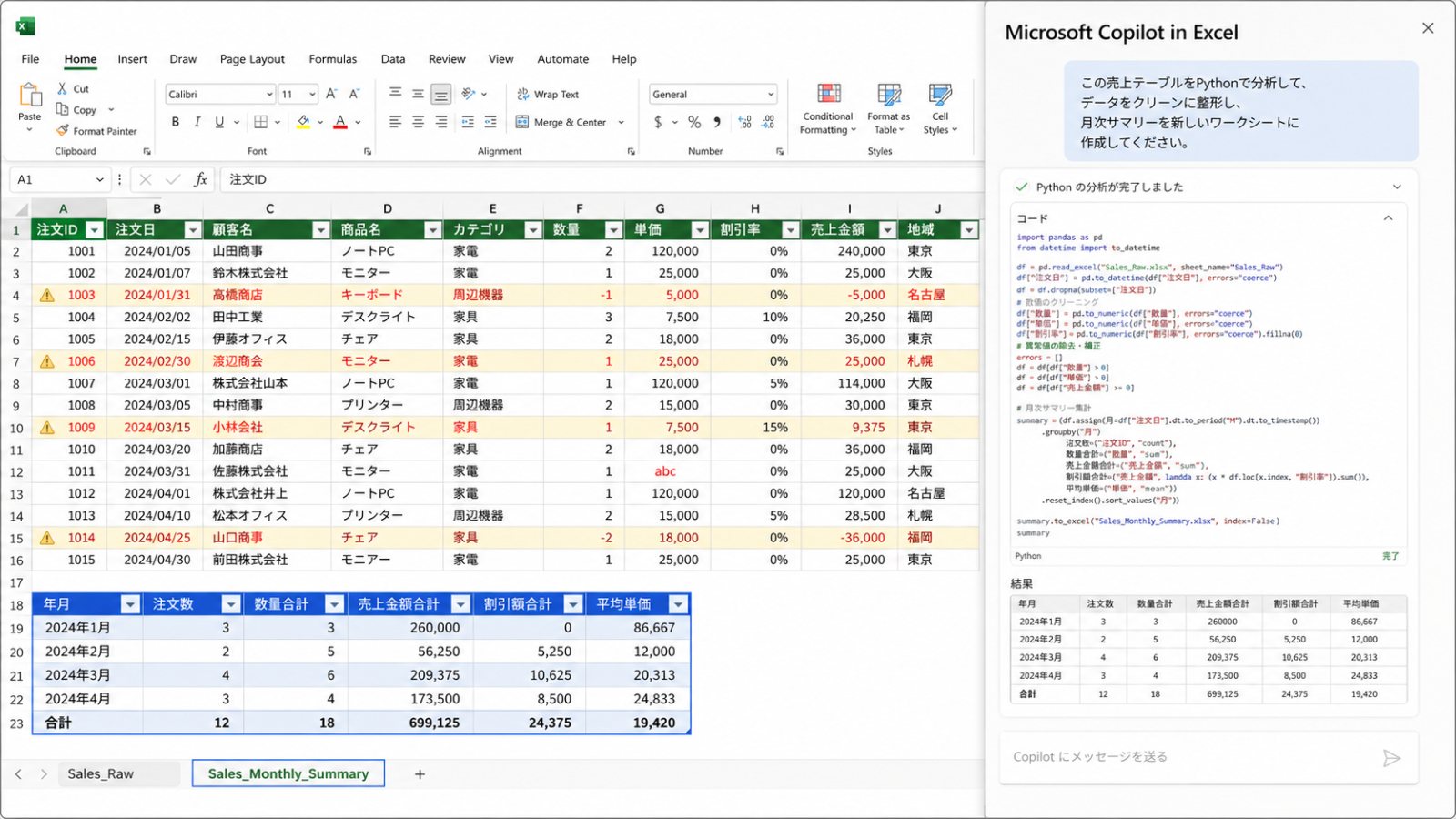Apply percent style format
This screenshot has height=819, width=1456.
pos(694,122)
